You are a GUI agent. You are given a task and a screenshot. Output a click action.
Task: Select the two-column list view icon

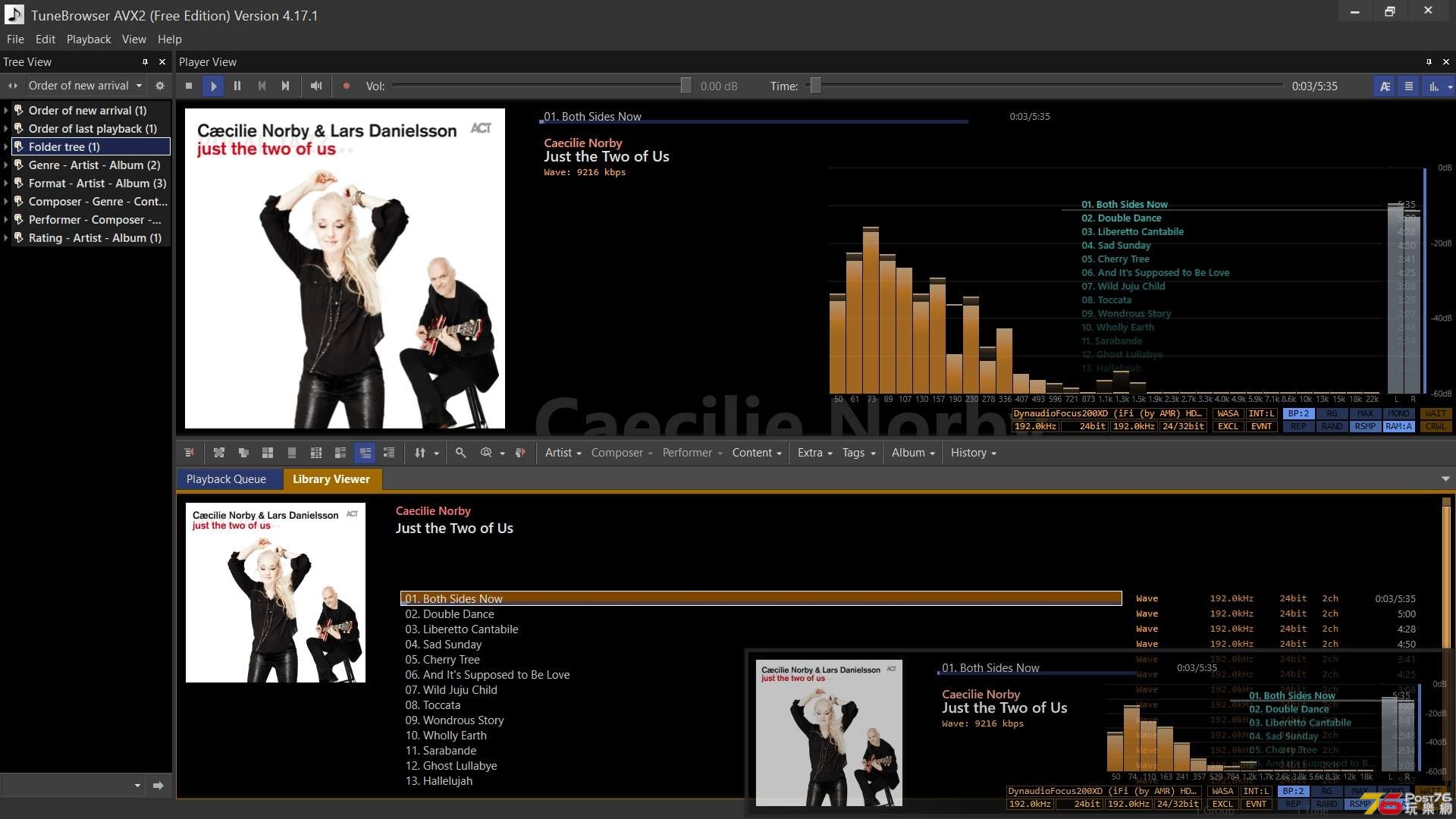[x=316, y=453]
